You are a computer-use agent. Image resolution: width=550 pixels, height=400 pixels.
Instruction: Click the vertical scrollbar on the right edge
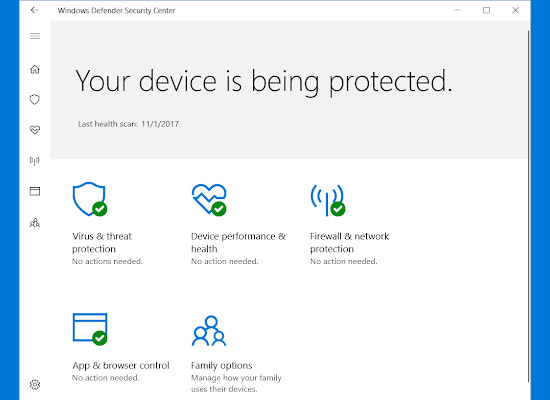(x=528, y=206)
